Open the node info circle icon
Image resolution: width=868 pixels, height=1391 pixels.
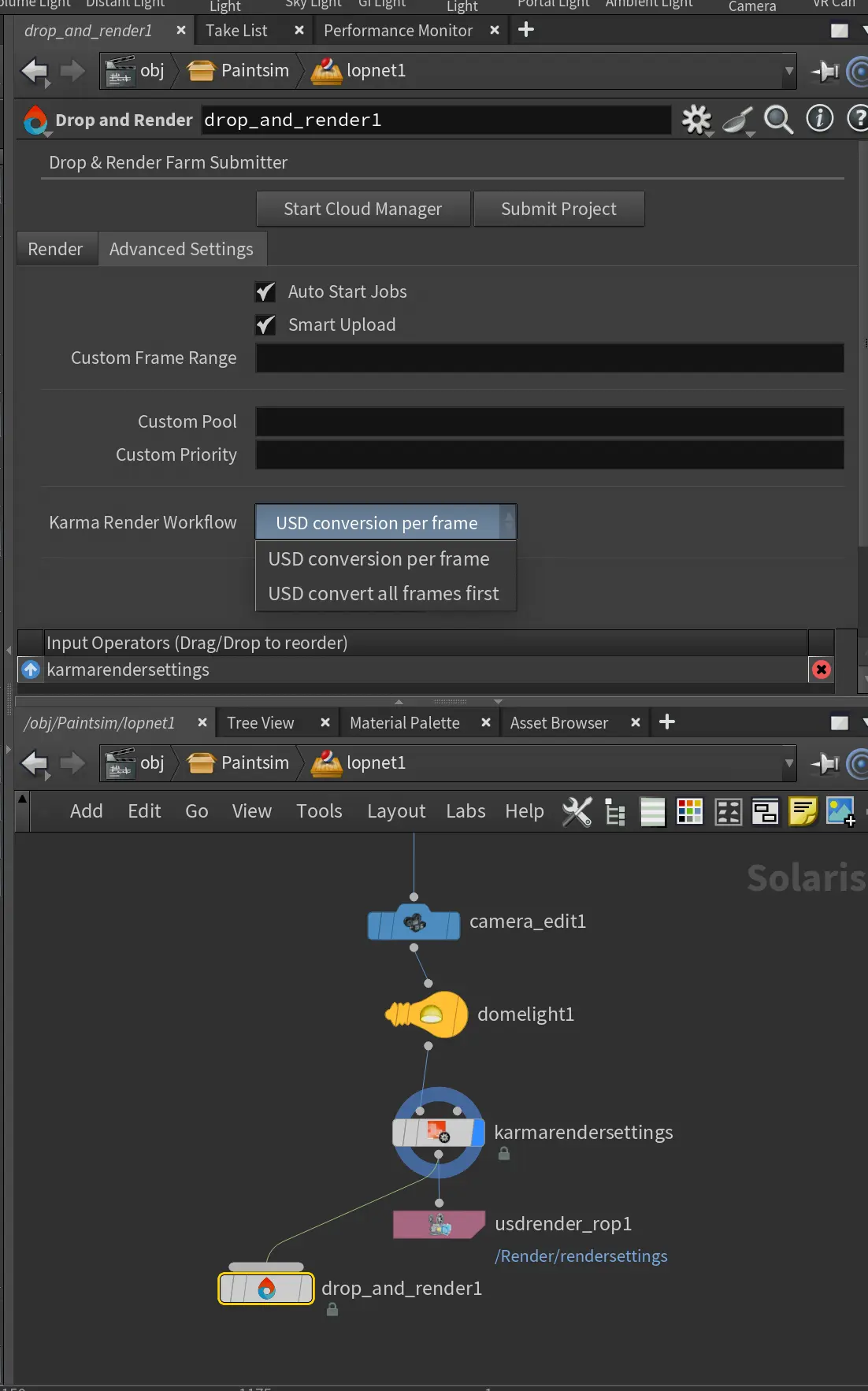coord(819,119)
